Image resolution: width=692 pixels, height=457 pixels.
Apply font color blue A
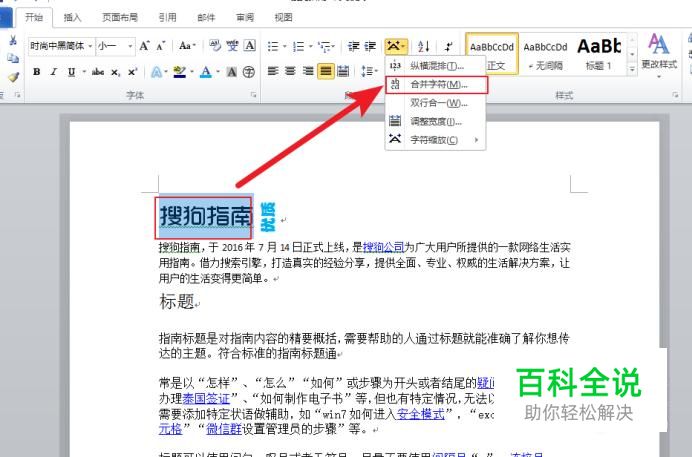point(206,72)
